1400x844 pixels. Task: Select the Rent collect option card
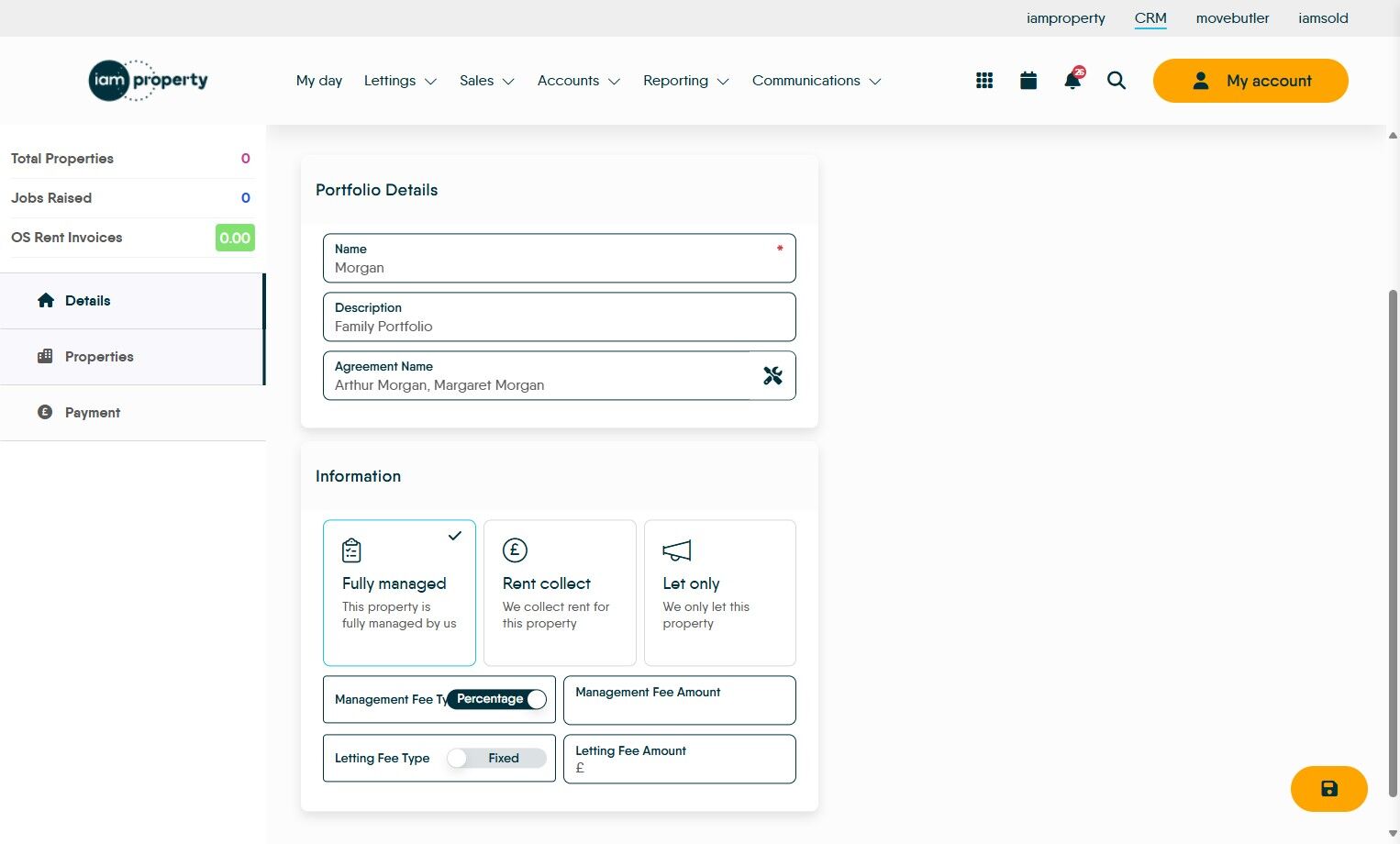tap(560, 593)
